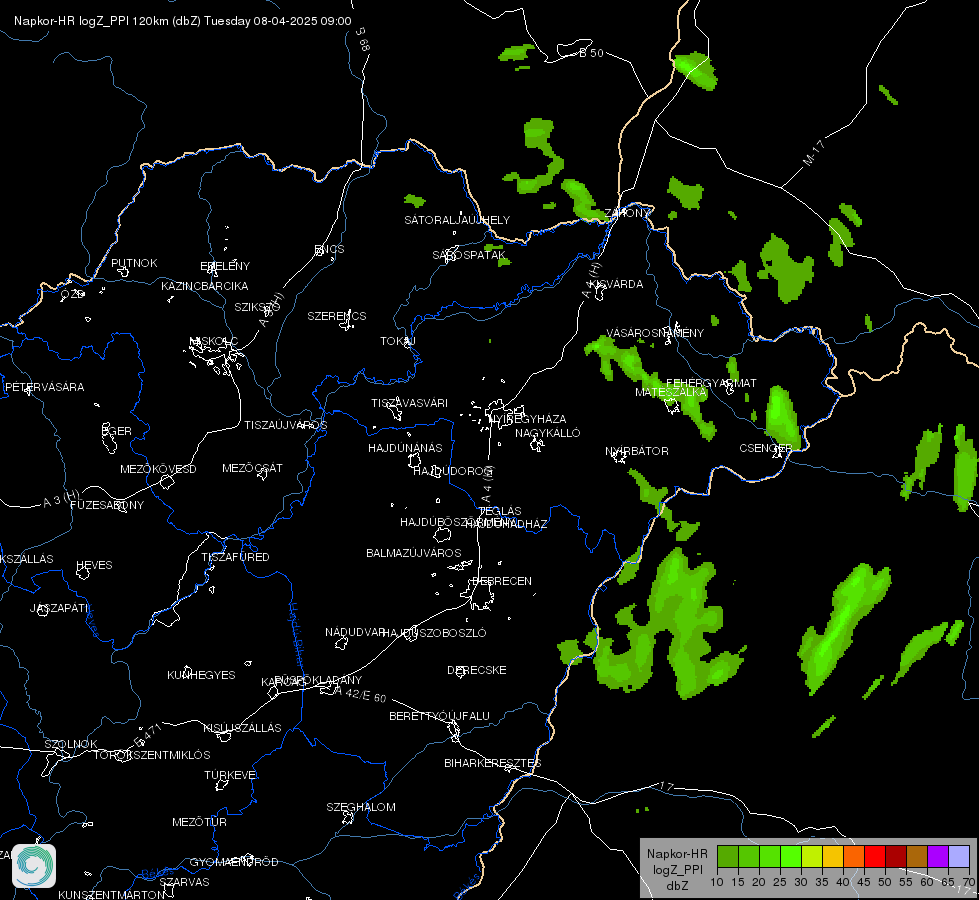Click the HAJDÚSZOBOSZLÓ town label
Viewport: 979px width, 900px height.
434,633
